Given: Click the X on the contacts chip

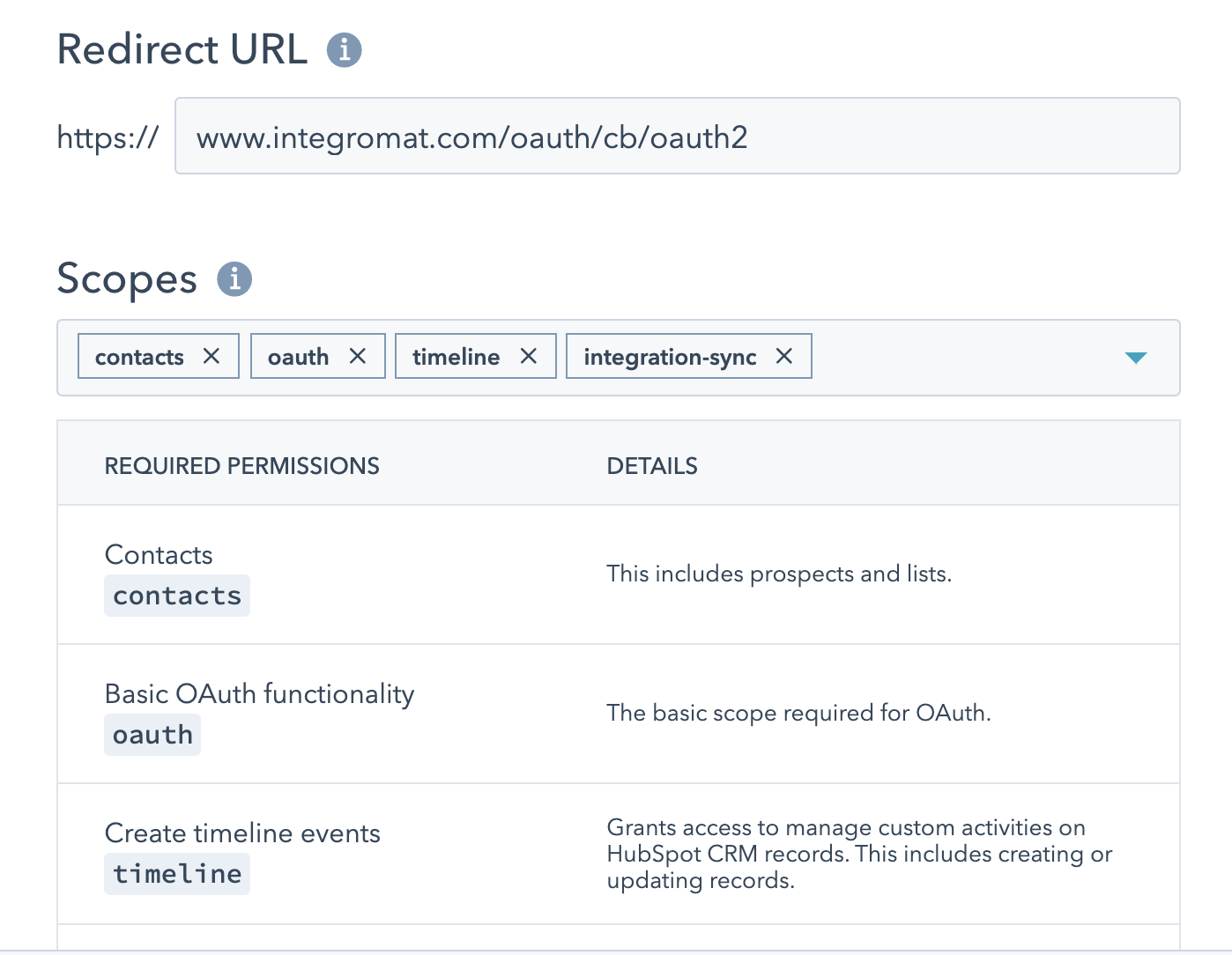Looking at the screenshot, I should click(212, 356).
